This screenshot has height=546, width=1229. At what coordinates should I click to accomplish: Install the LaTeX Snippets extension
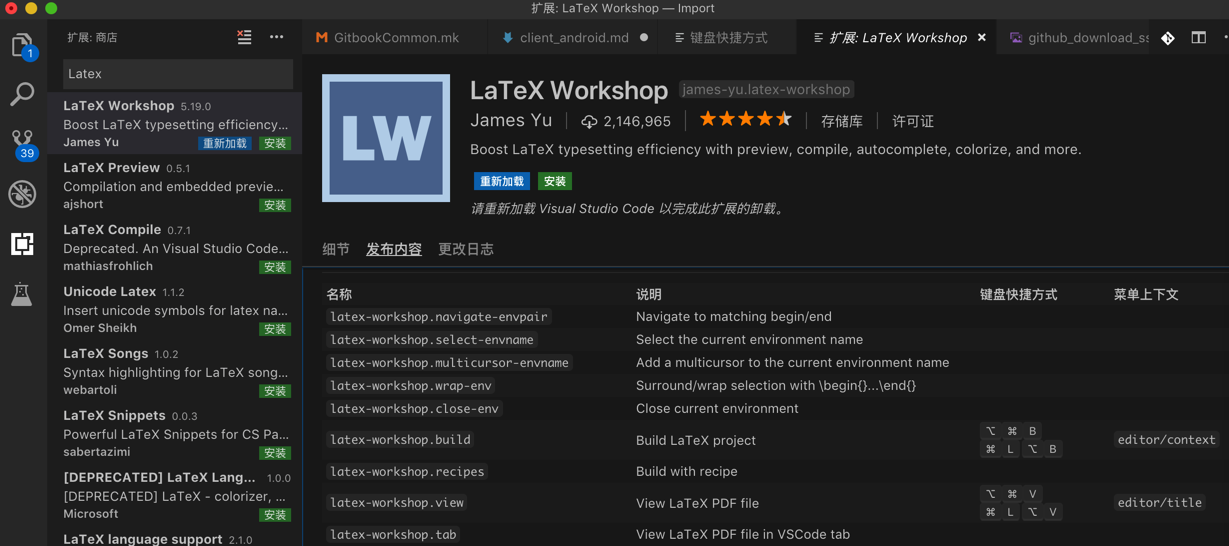[275, 453]
